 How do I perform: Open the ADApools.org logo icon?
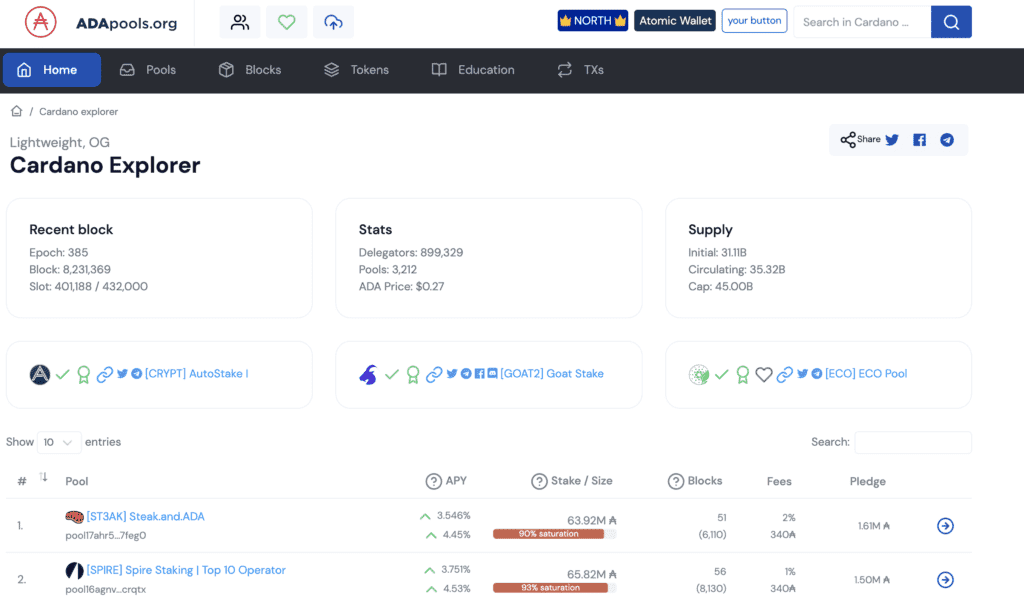click(x=40, y=21)
